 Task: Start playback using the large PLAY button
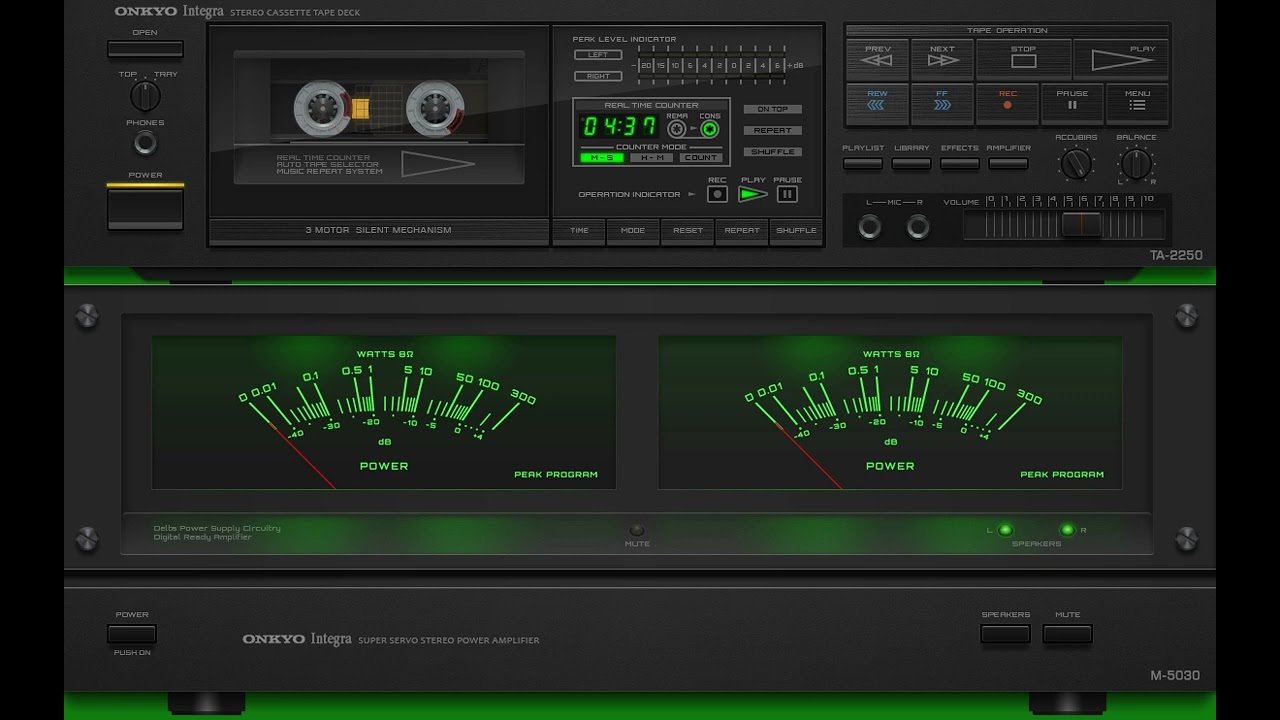coord(1121,60)
